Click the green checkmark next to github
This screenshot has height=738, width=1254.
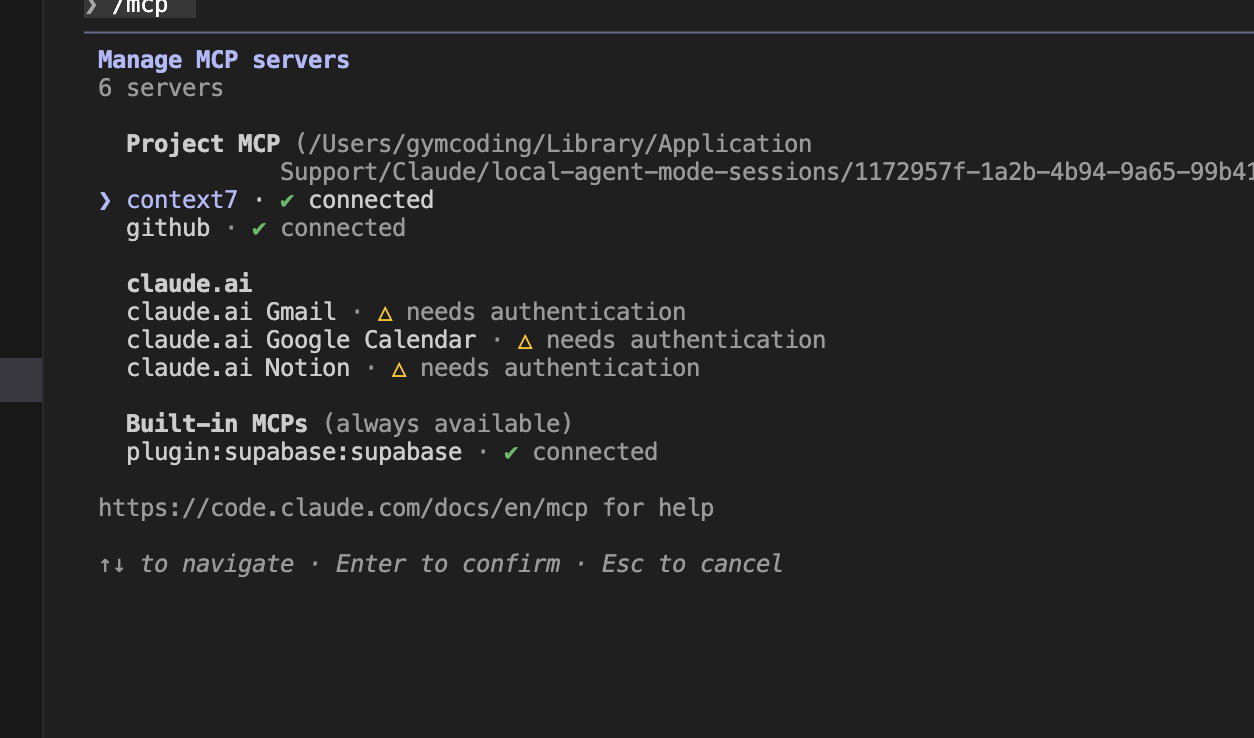(x=259, y=228)
